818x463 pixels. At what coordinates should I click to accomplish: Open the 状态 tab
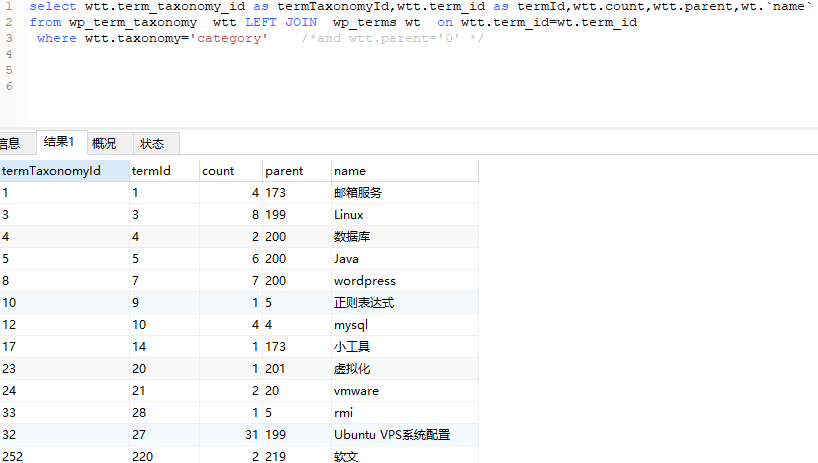click(156, 143)
